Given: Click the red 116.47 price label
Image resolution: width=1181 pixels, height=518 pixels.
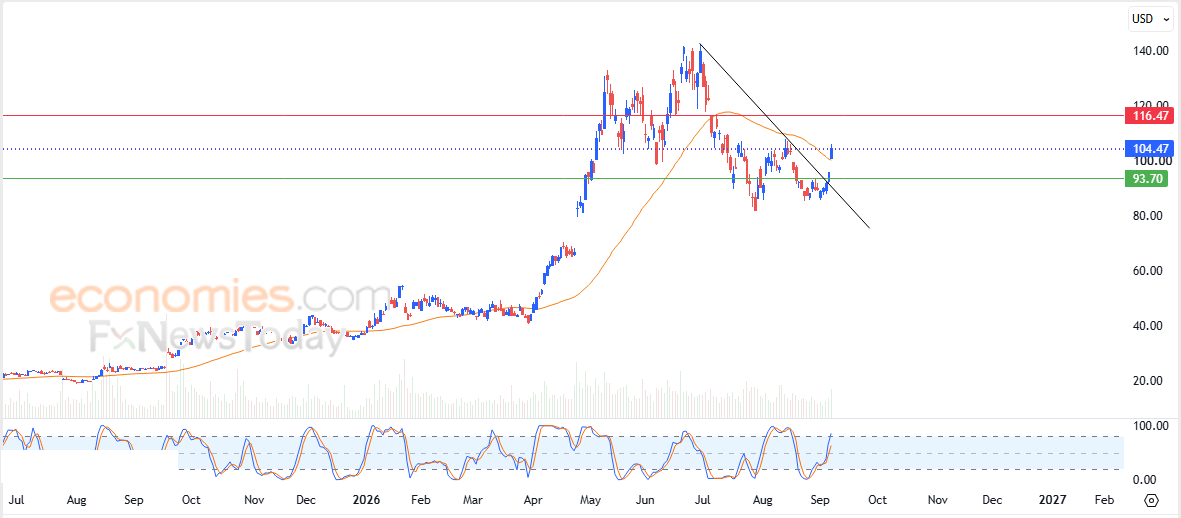Looking at the screenshot, I should click(1149, 116).
